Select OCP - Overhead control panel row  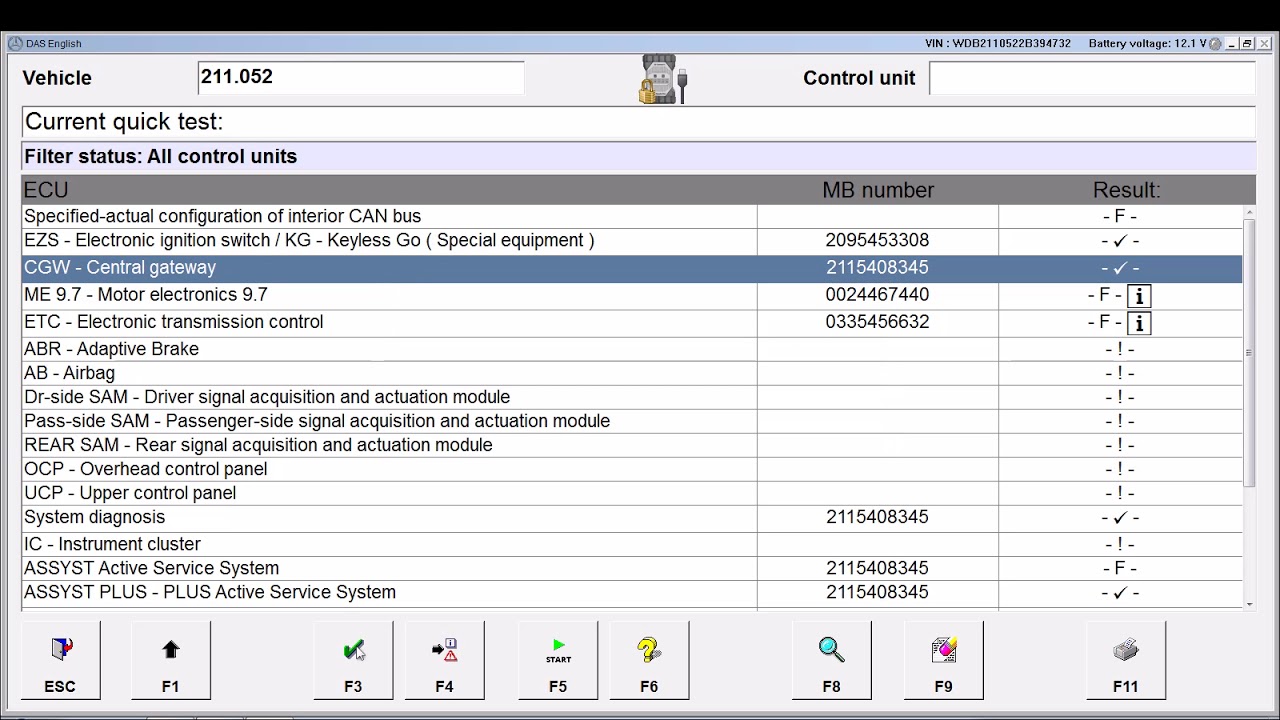pos(632,469)
